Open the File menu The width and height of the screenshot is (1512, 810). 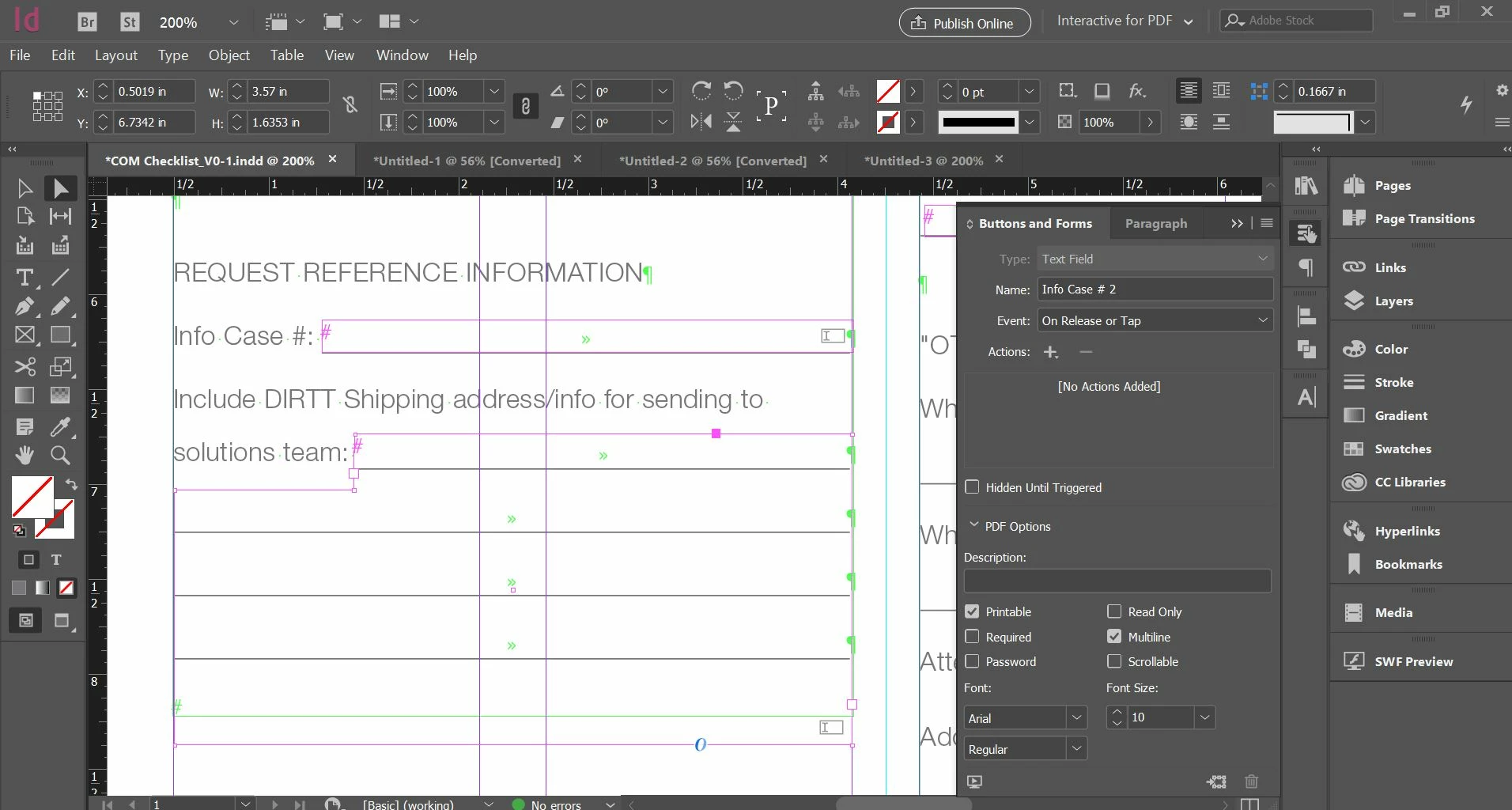pyautogui.click(x=20, y=55)
